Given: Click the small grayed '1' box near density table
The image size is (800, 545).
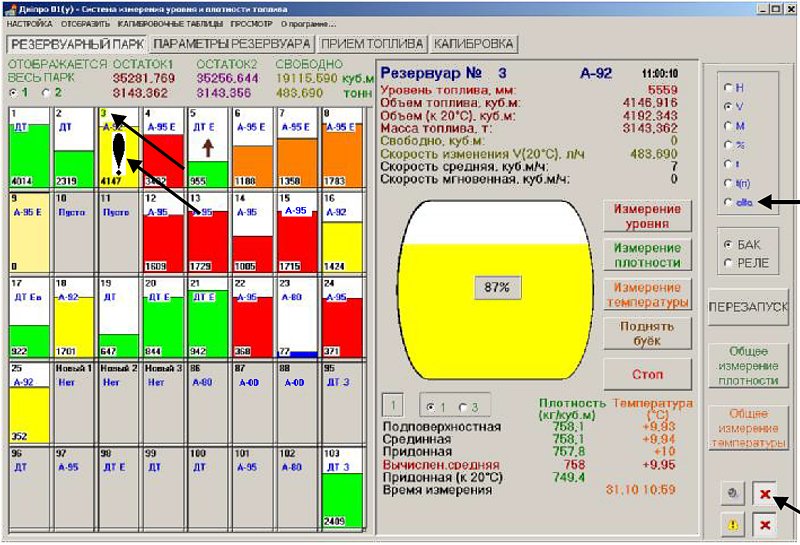Looking at the screenshot, I should coord(393,406).
